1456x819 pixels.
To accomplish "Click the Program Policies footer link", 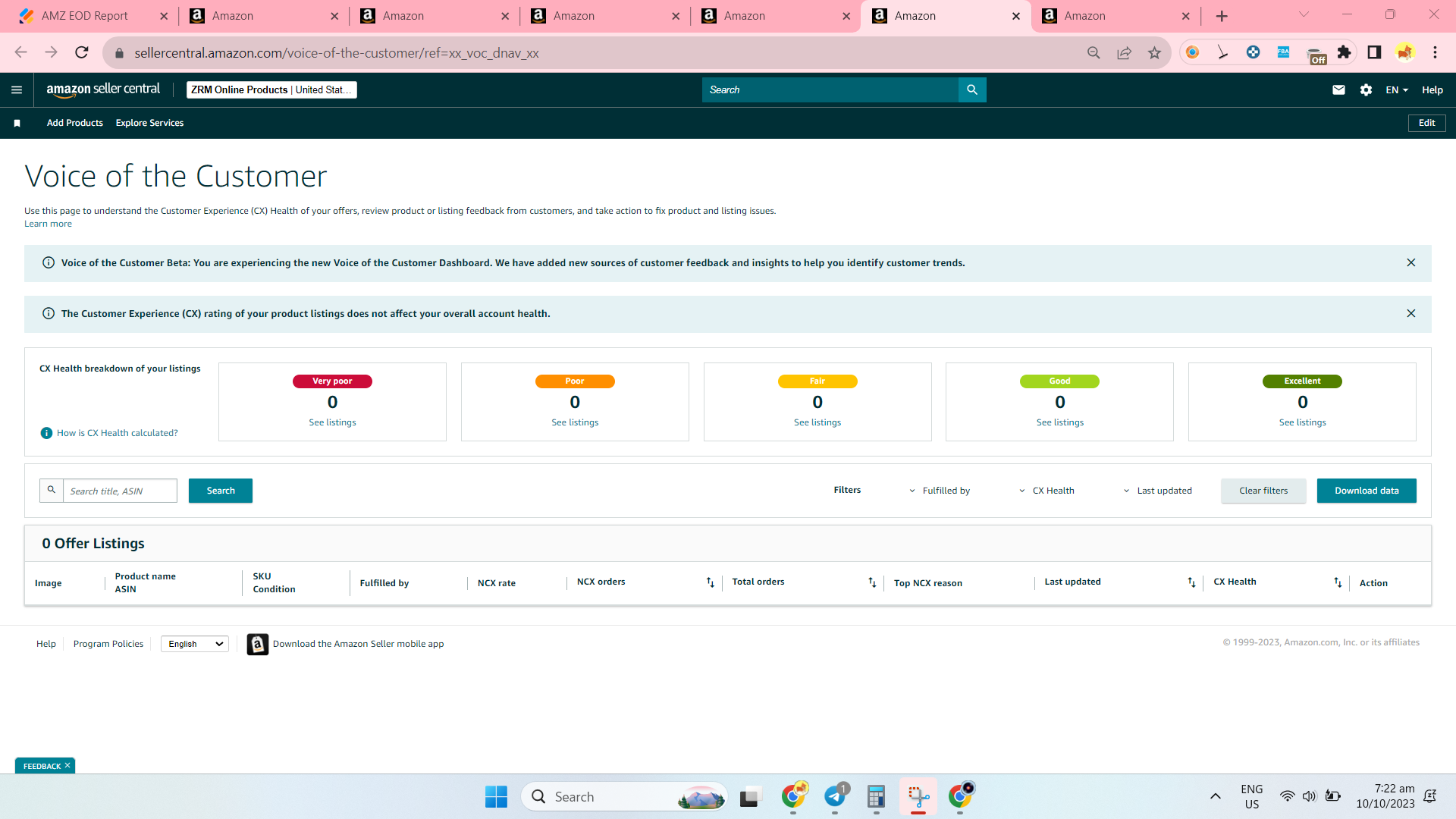I will tap(108, 644).
